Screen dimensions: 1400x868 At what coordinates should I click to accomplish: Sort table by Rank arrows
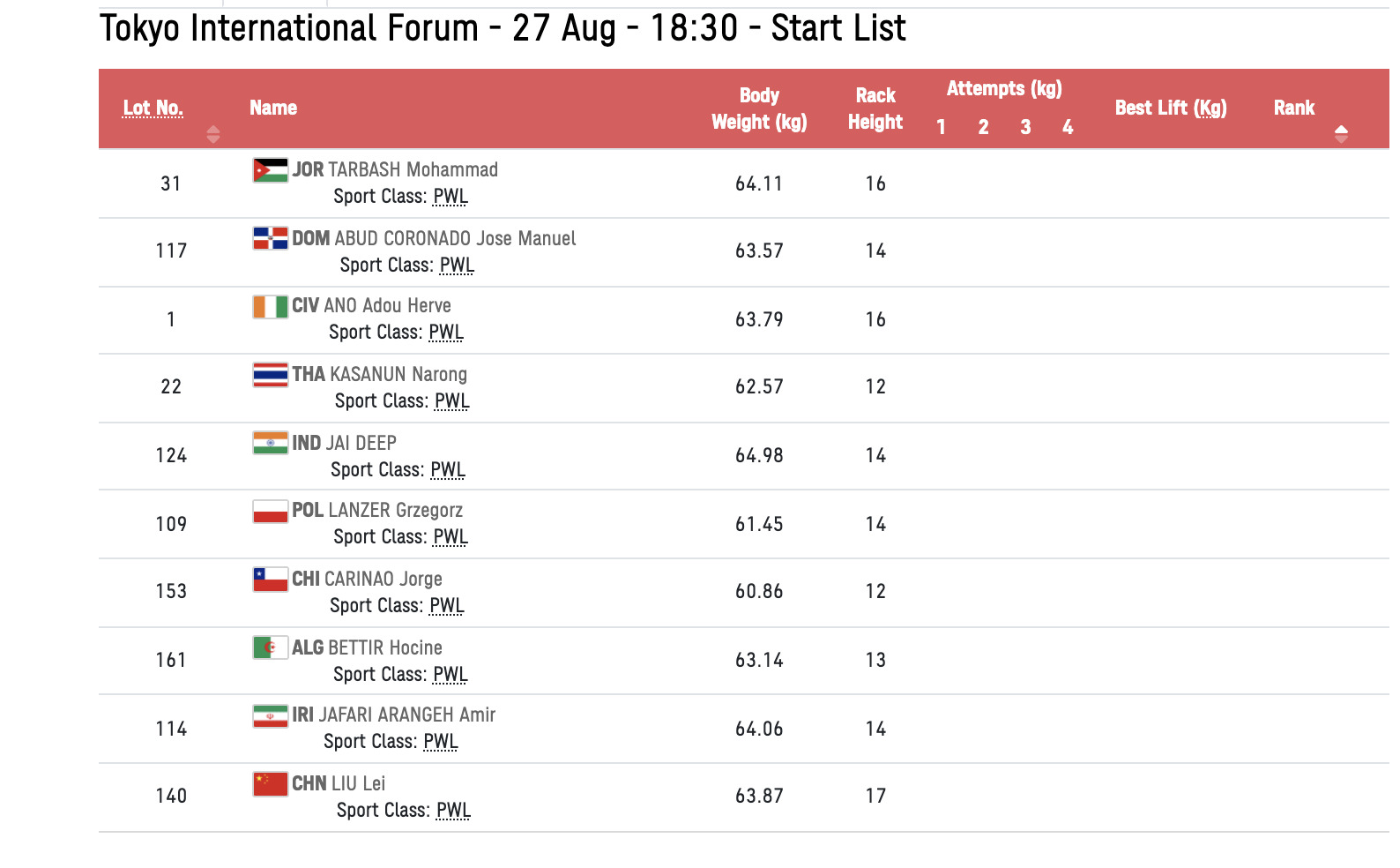tap(1341, 134)
